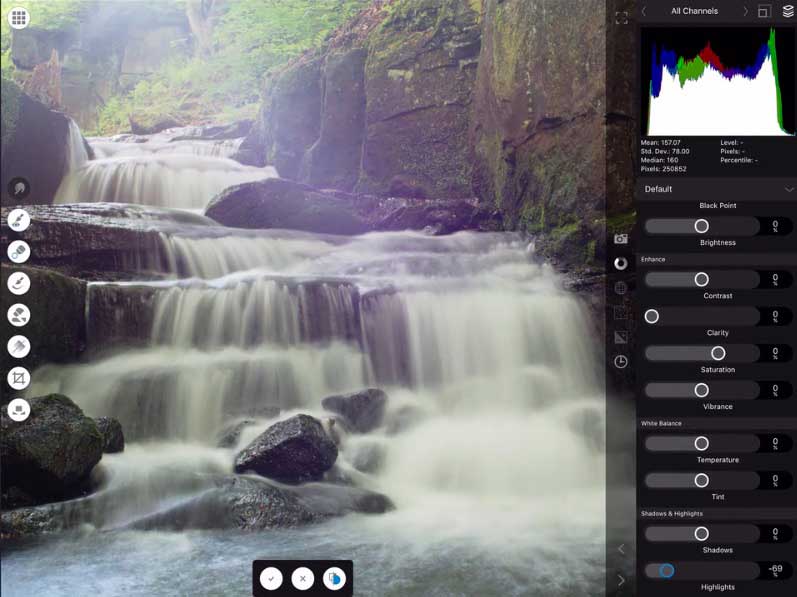Image resolution: width=797 pixels, height=597 pixels.
Task: Click the Mean: 157.07 statistic
Action: click(660, 143)
